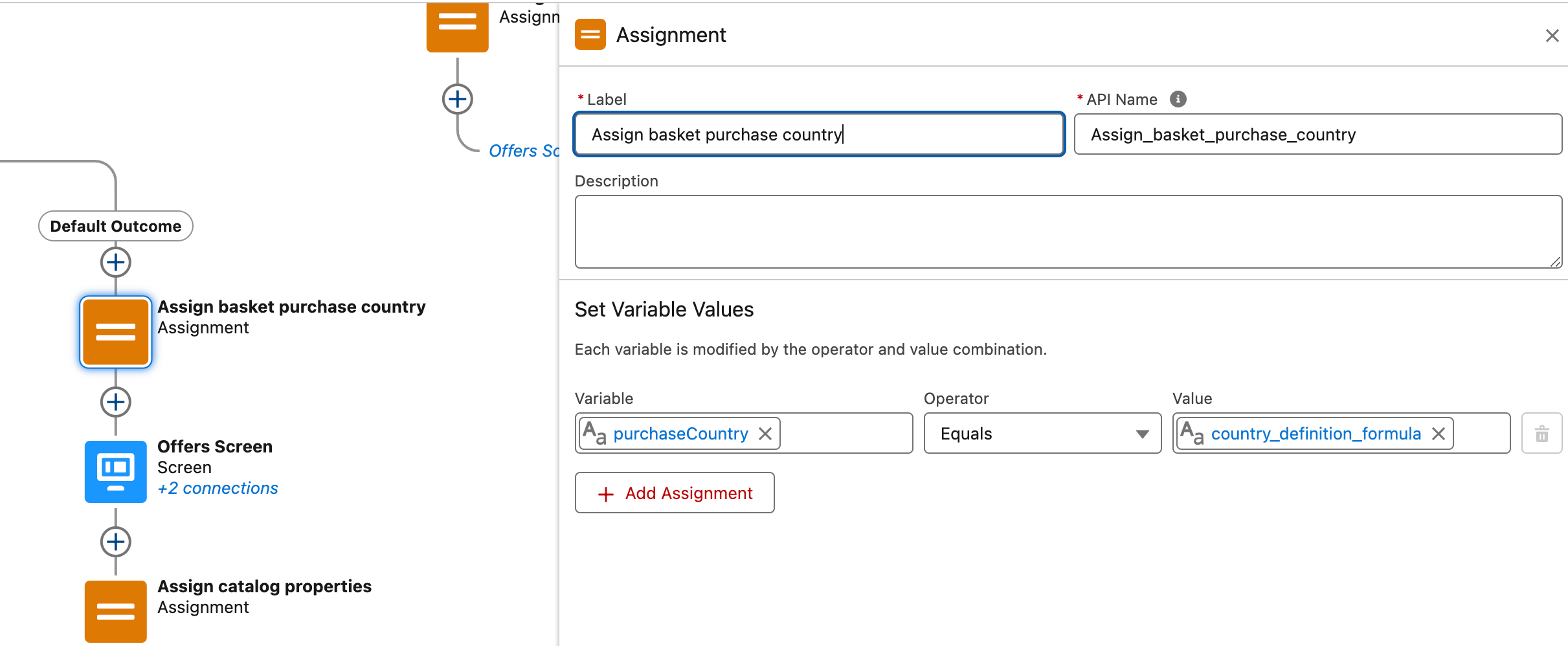Select the Assign catalog properties node icon
1568x646 pixels.
click(x=115, y=610)
